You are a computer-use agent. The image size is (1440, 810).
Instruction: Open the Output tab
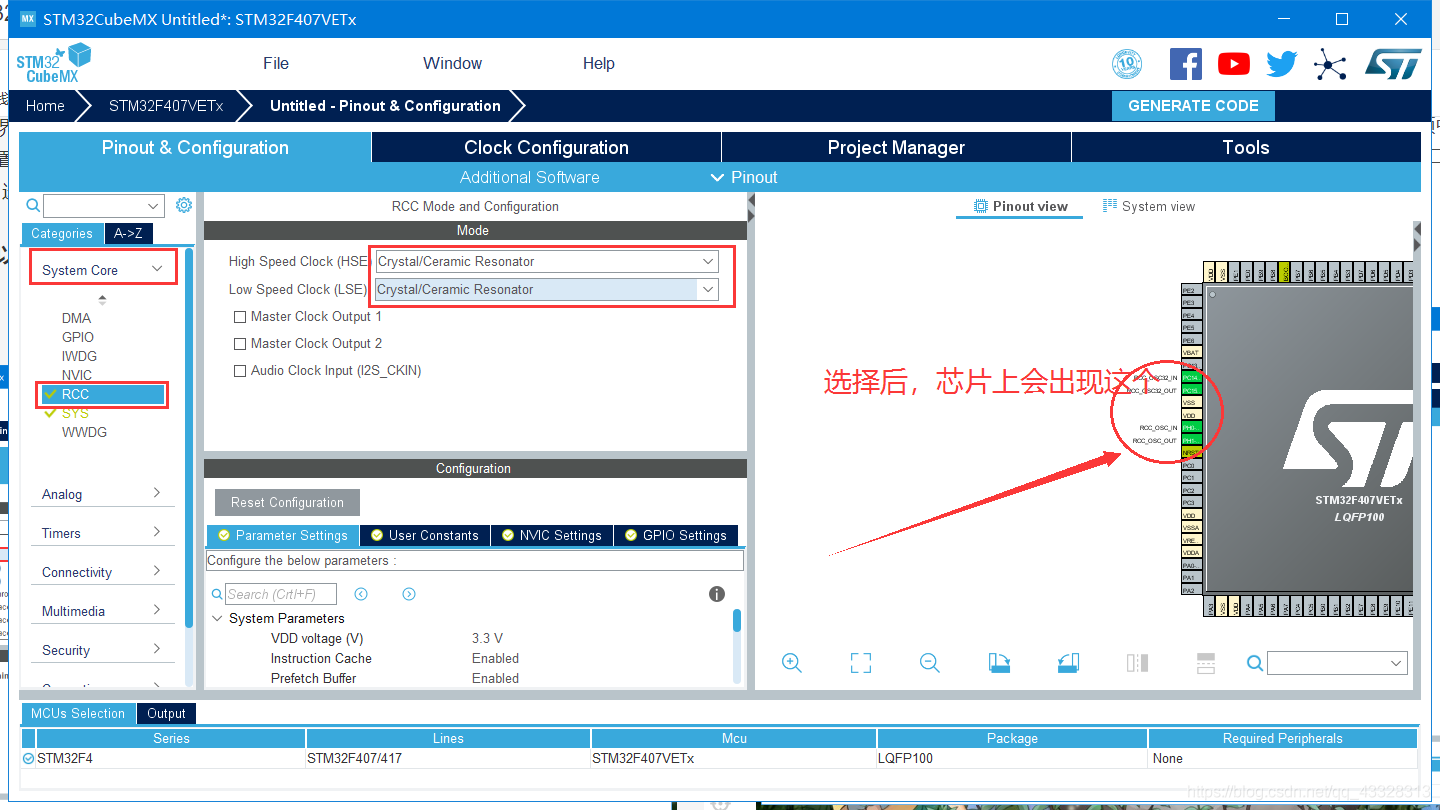click(166, 713)
